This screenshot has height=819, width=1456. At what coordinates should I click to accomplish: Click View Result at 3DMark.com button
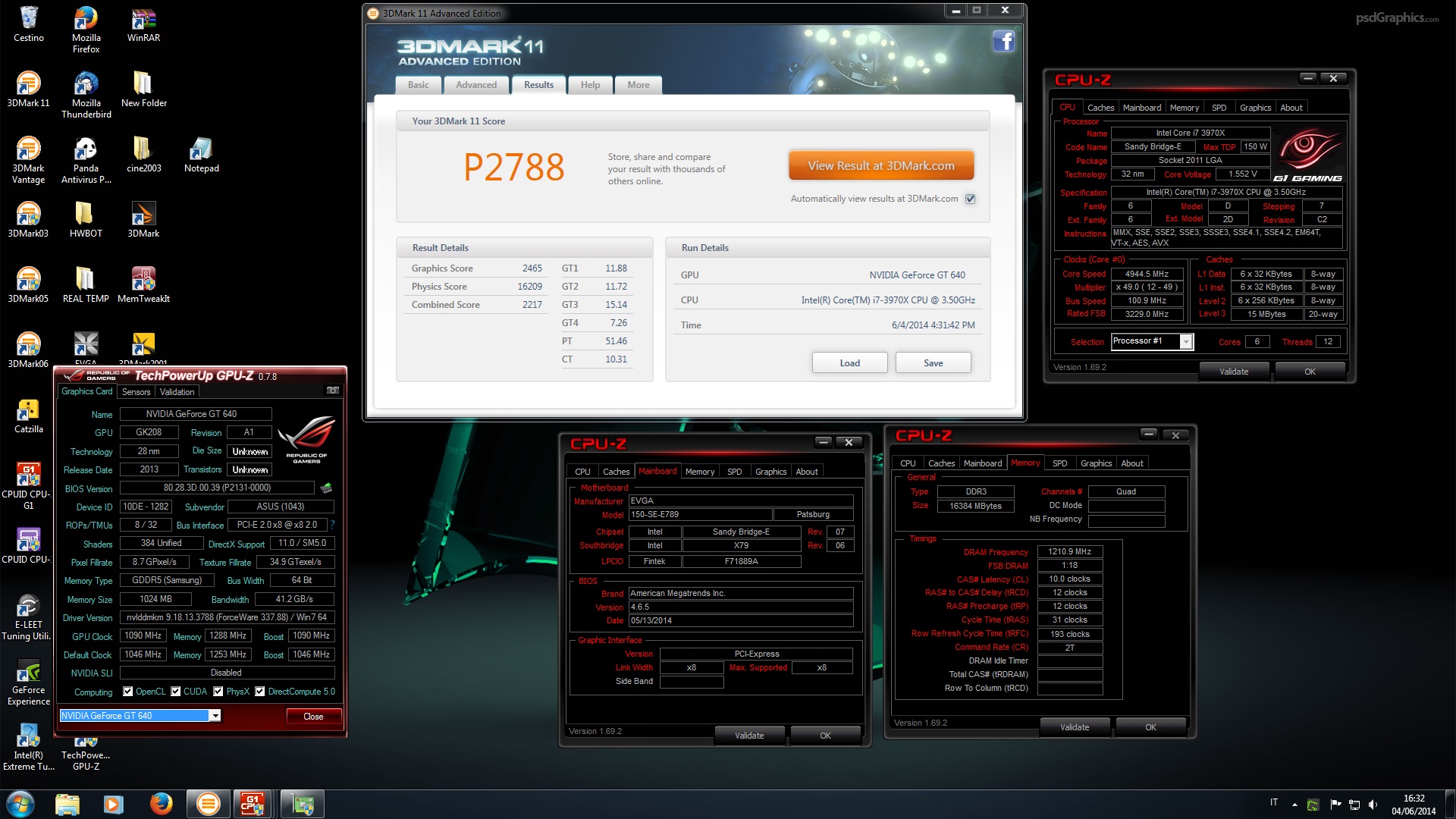[x=881, y=165]
